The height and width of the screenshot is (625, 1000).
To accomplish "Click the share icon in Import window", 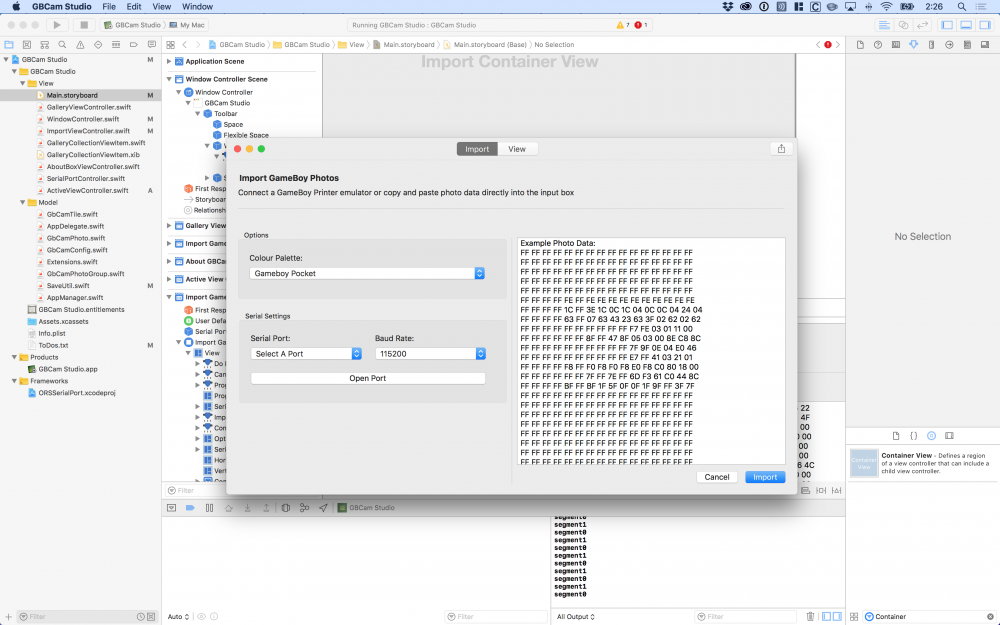I will (781, 149).
